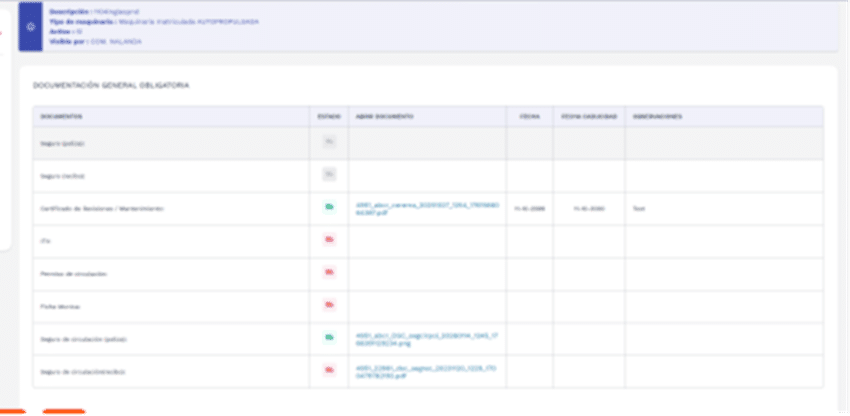Click the Estado column header
The image size is (850, 416).
(327, 116)
